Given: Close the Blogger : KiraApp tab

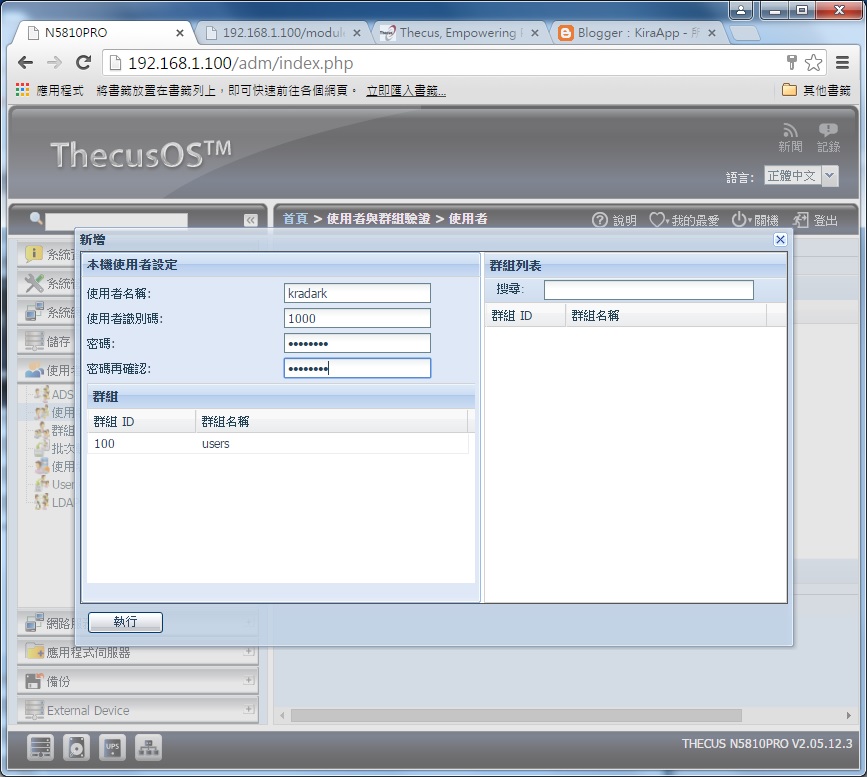Looking at the screenshot, I should click(712, 33).
